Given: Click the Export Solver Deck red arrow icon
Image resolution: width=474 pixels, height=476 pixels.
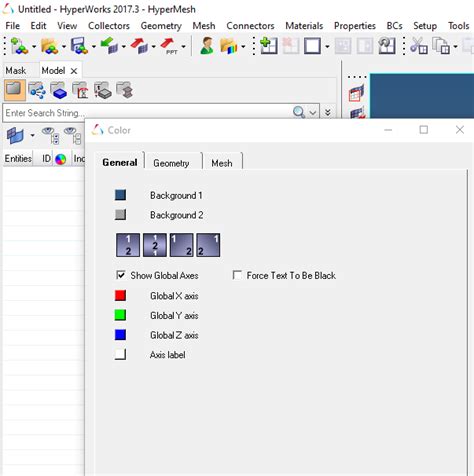Looking at the screenshot, I should (x=139, y=45).
